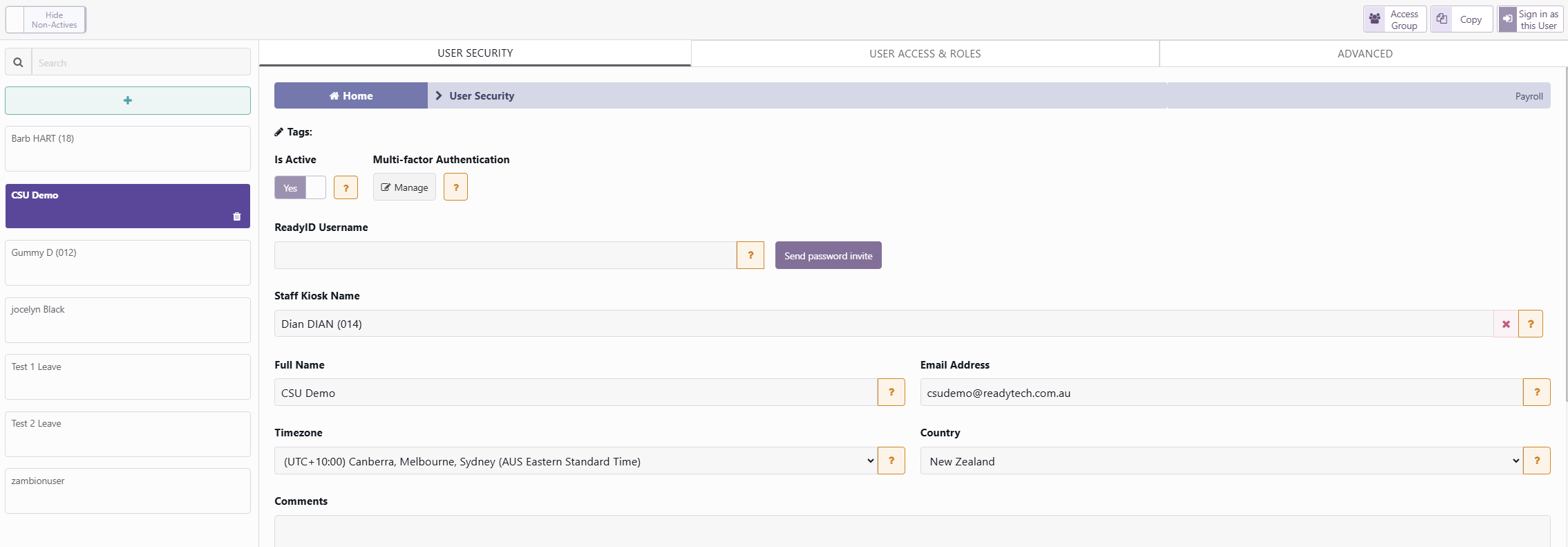This screenshot has width=1568, height=547.
Task: Open the Timezone dropdown
Action: [576, 461]
